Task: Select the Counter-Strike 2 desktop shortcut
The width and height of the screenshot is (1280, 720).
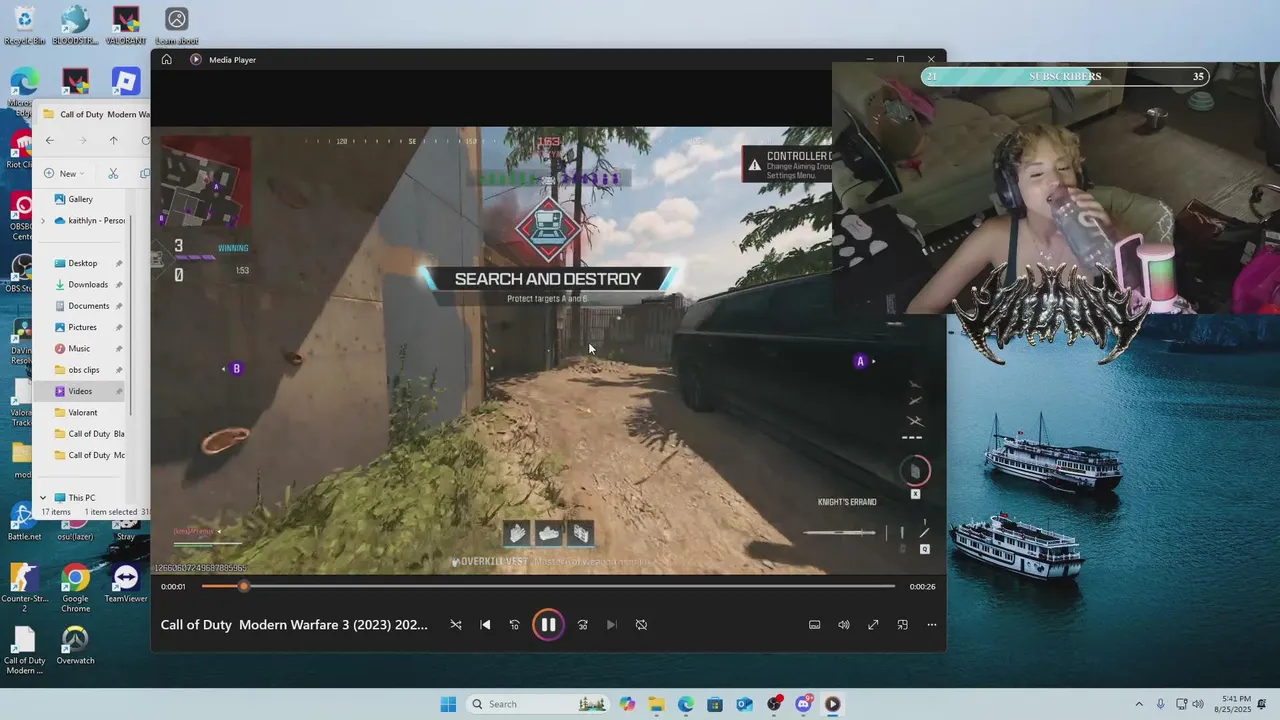Action: [24, 587]
